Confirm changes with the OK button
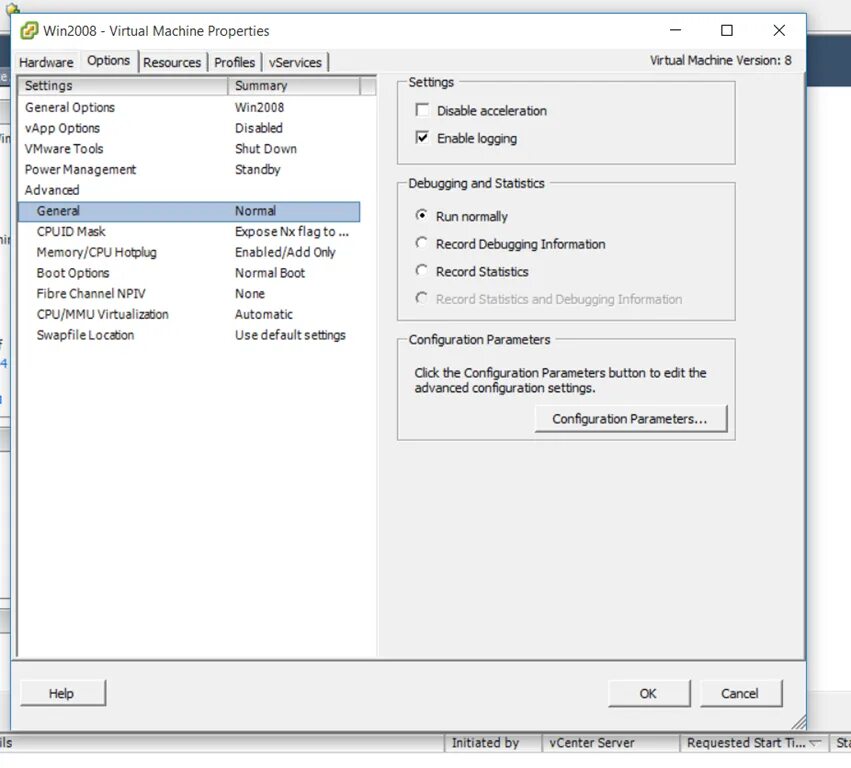 649,693
